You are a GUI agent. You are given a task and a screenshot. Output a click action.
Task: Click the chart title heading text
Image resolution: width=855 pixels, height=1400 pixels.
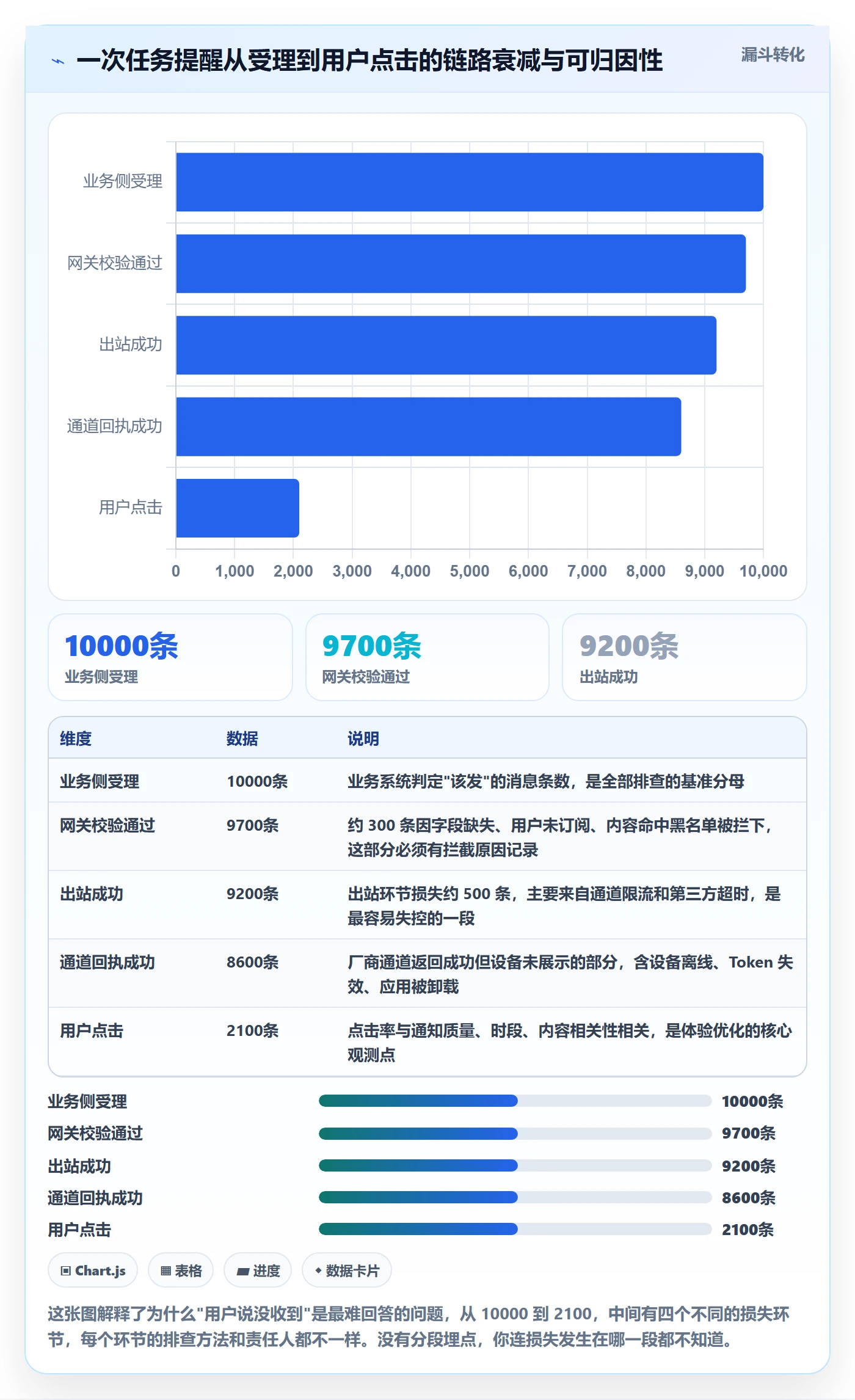coord(369,60)
